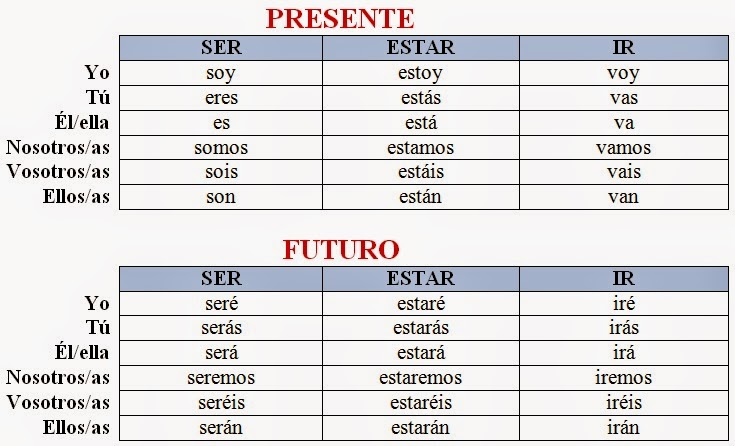Click the cell containing seré
The image size is (735, 446).
pos(220,303)
